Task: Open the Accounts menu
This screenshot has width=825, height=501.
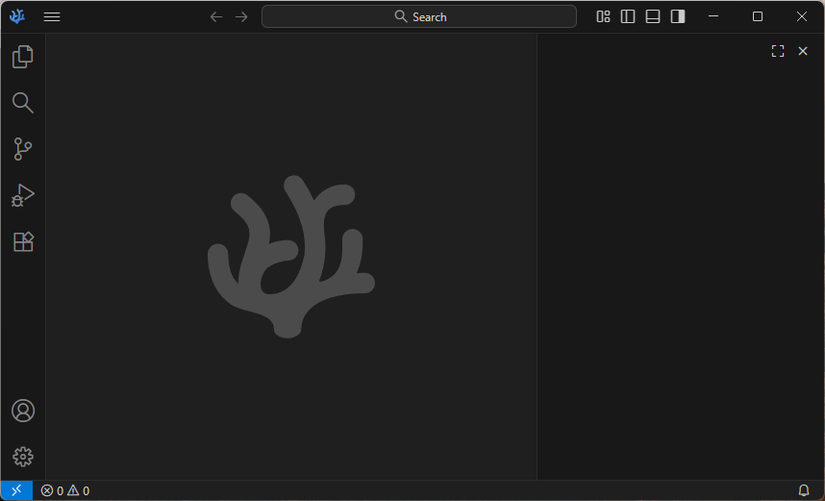Action: point(23,410)
